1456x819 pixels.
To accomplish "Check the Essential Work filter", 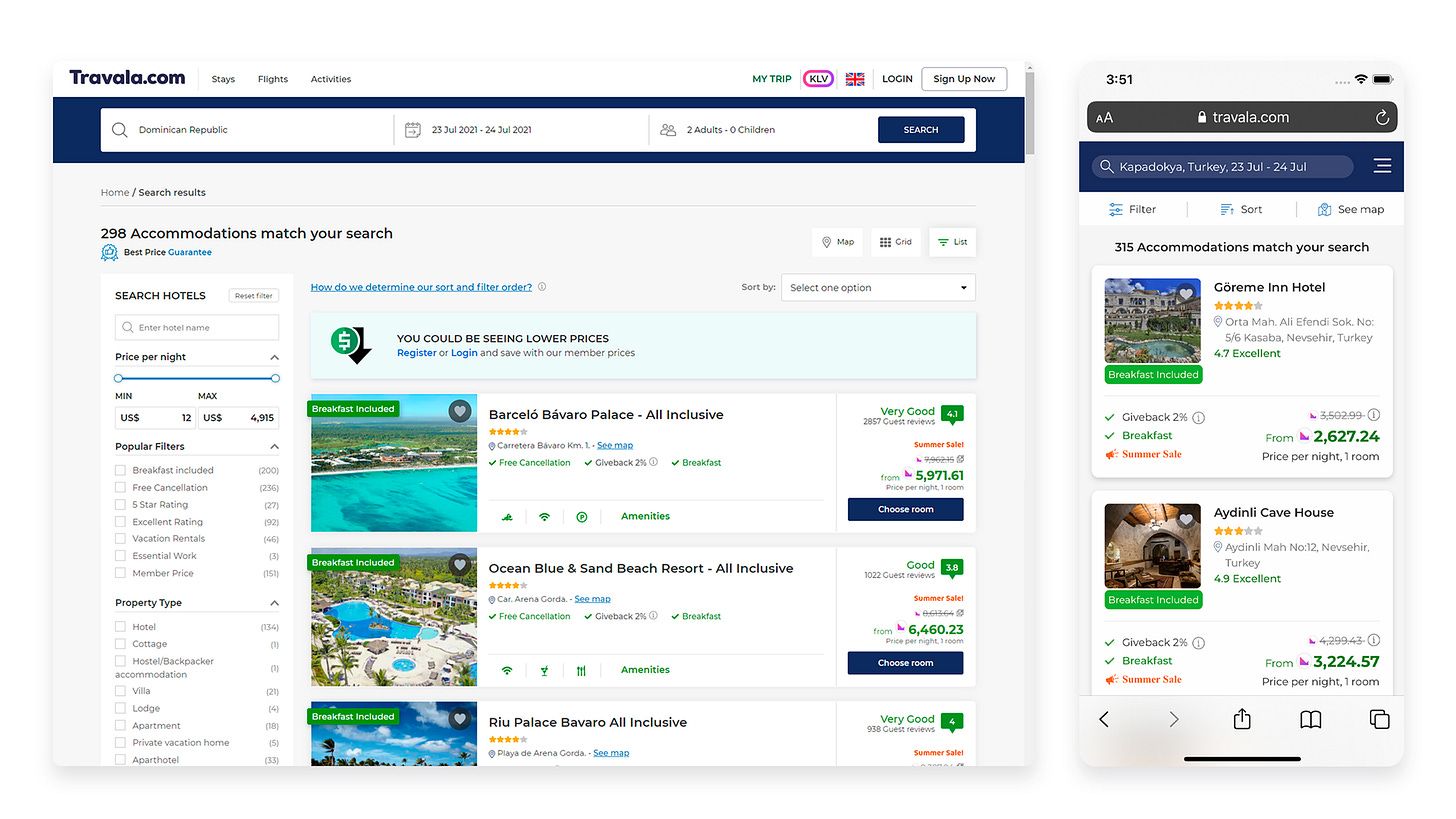I will click(120, 555).
